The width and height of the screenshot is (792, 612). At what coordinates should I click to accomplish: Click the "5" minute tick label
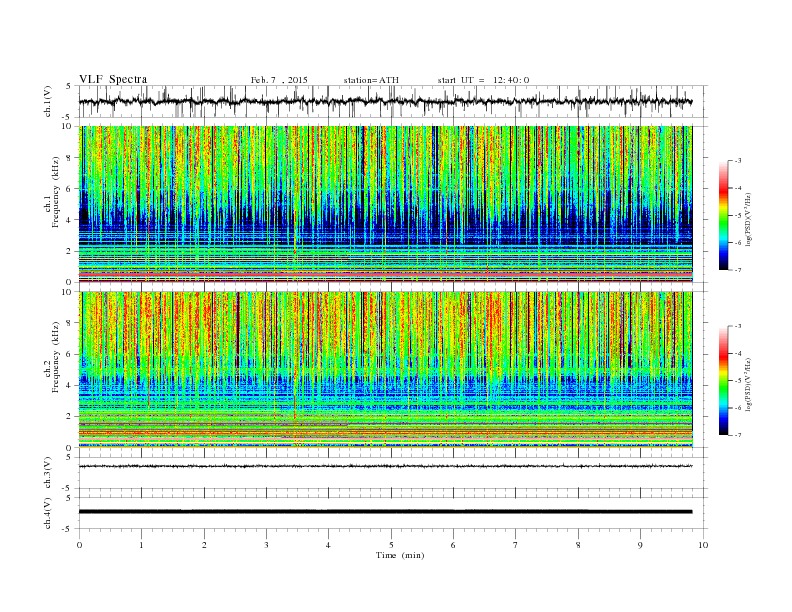pyautogui.click(x=391, y=545)
